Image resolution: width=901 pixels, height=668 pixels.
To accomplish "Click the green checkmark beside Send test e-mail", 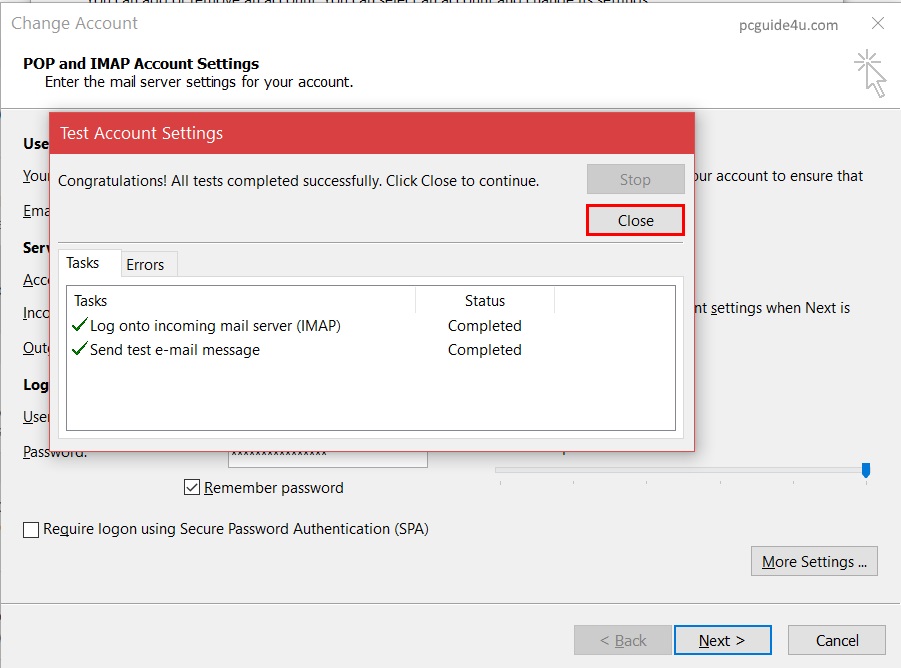I will (80, 350).
